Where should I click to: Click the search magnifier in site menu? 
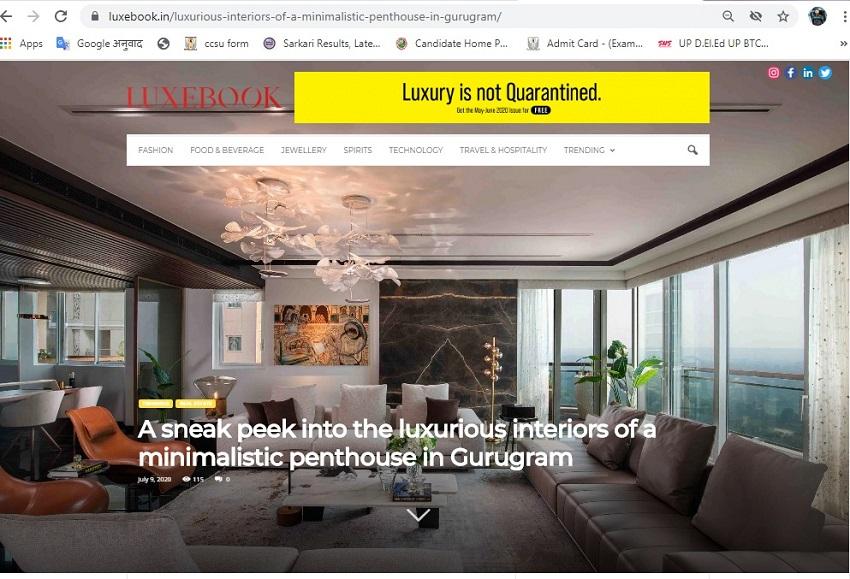[x=692, y=150]
